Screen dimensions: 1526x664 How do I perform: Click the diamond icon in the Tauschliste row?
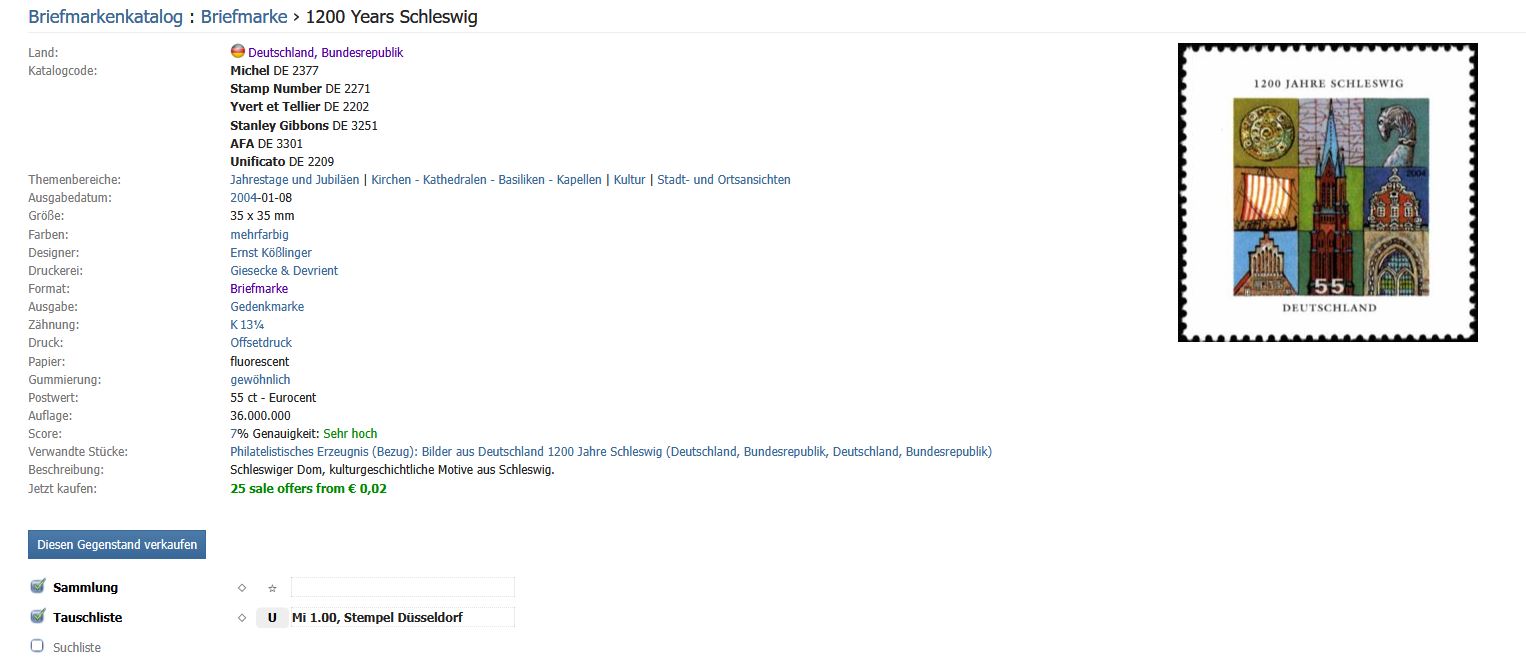click(242, 618)
